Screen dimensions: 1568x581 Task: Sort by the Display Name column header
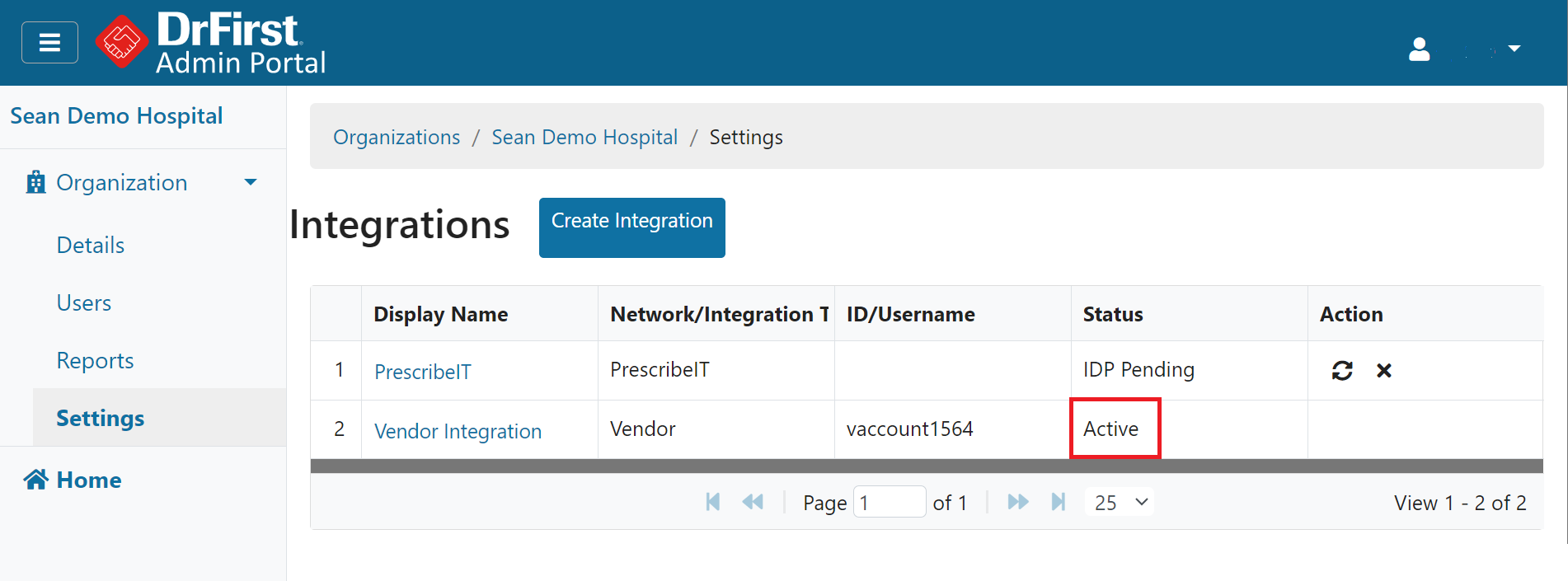441,314
